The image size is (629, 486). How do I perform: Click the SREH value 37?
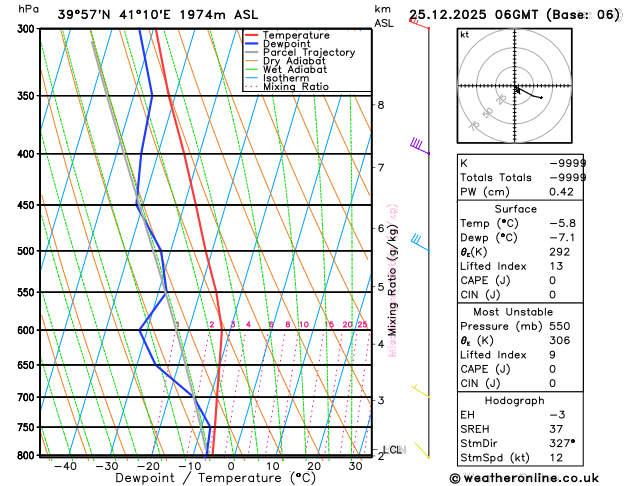pos(556,429)
